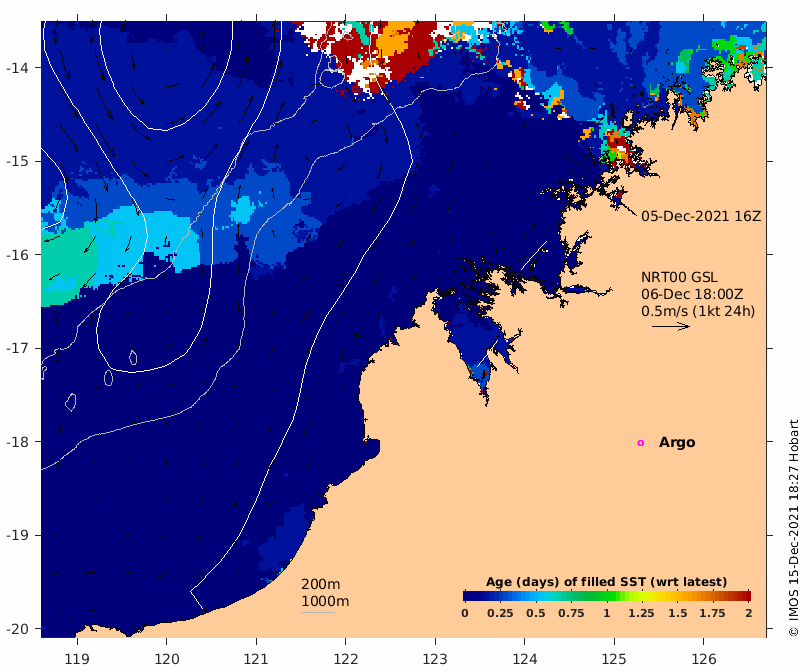The image size is (810, 672).
Task: Click the latitude axis label '-14'
Action: 17,68
